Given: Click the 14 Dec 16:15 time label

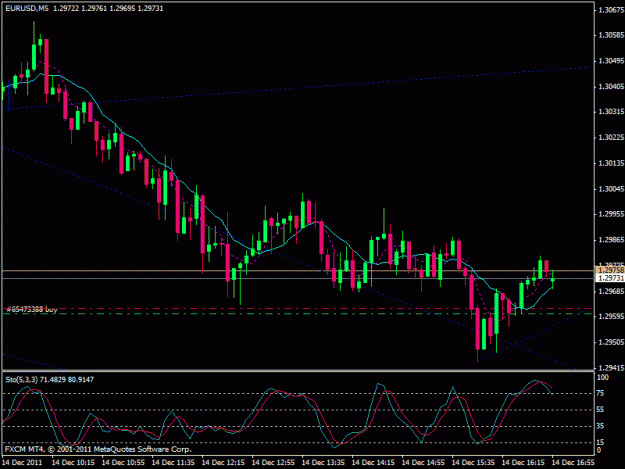Looking at the screenshot, I should [523, 463].
